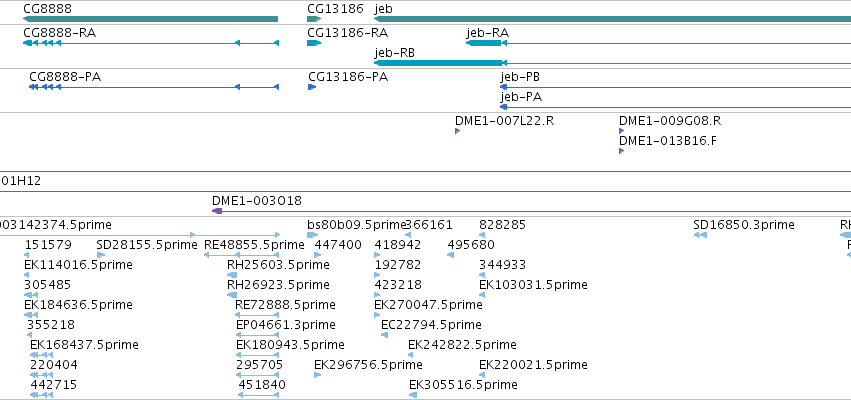This screenshot has width=851, height=400.
Task: Select the EC22794.5prime EST glyph
Action: [385, 335]
